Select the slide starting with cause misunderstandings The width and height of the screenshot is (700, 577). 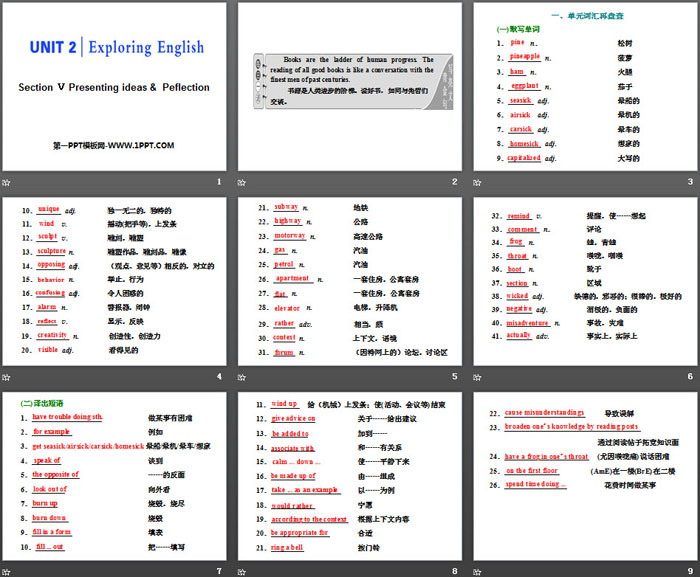click(584, 475)
